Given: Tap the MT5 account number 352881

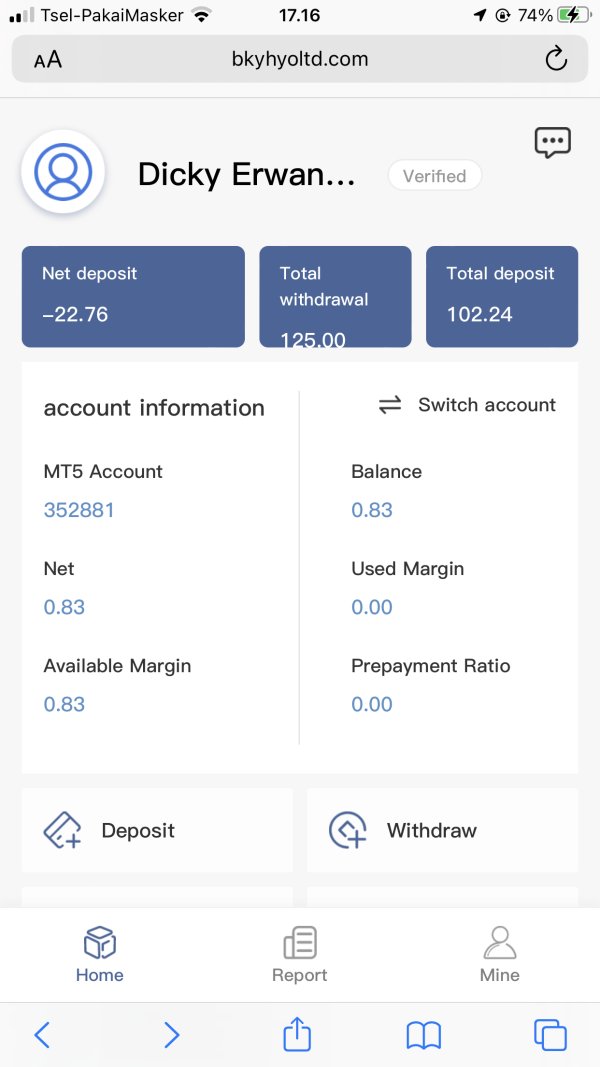Looking at the screenshot, I should [x=79, y=510].
